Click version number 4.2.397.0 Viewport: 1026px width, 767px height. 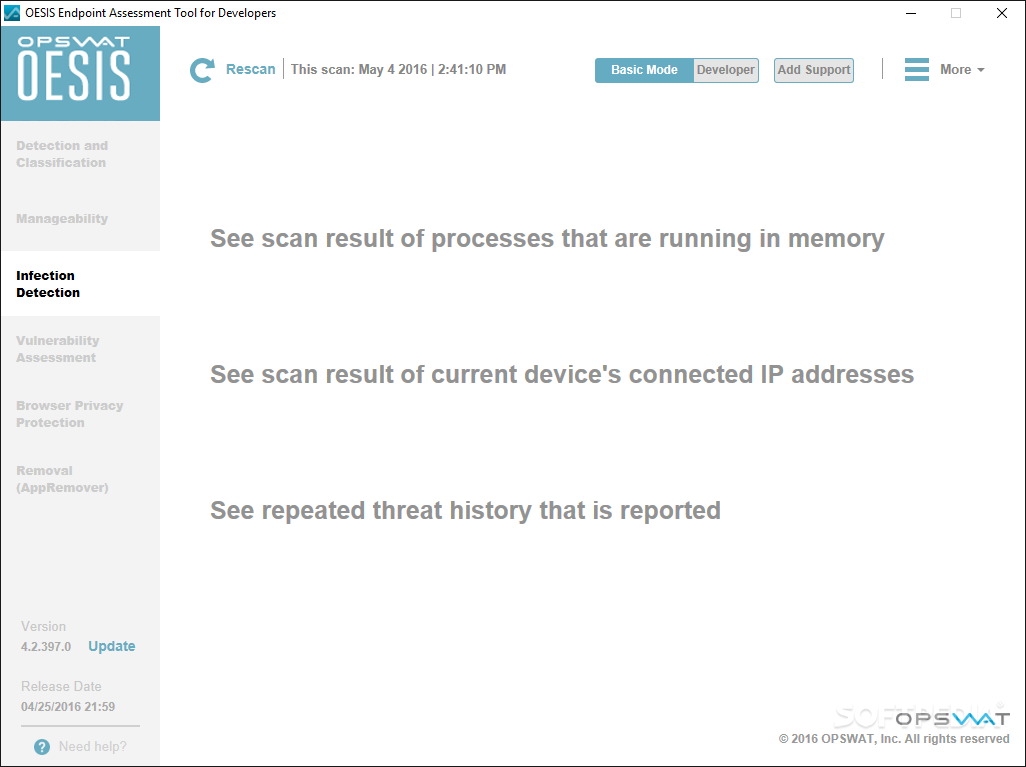click(x=46, y=647)
